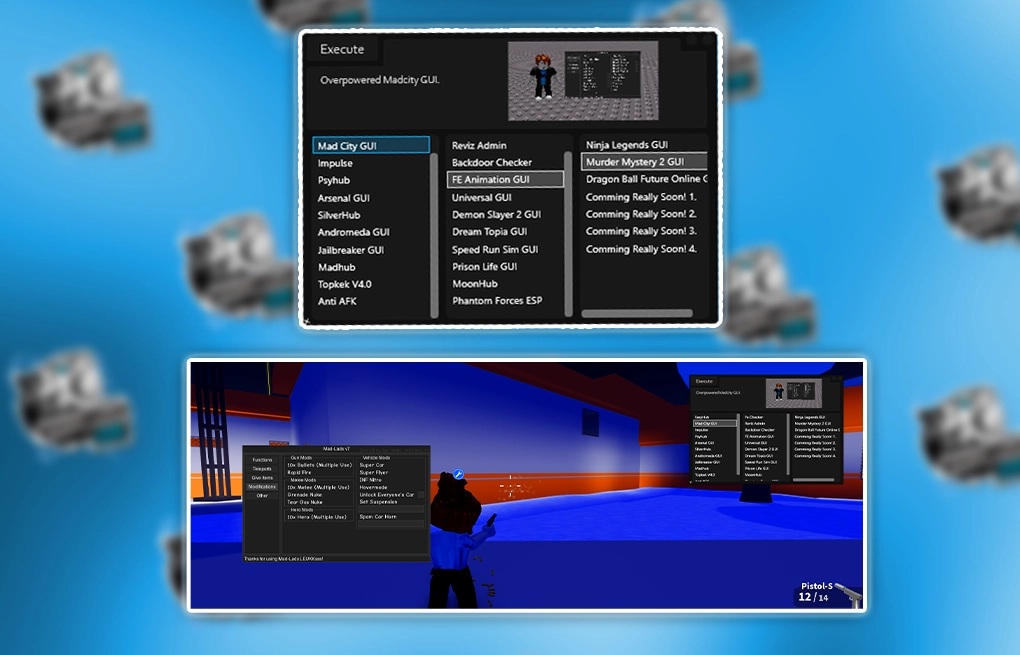Viewport: 1020px width, 655px height.
Task: Click the input field below Set Suspension
Action: coord(391,509)
